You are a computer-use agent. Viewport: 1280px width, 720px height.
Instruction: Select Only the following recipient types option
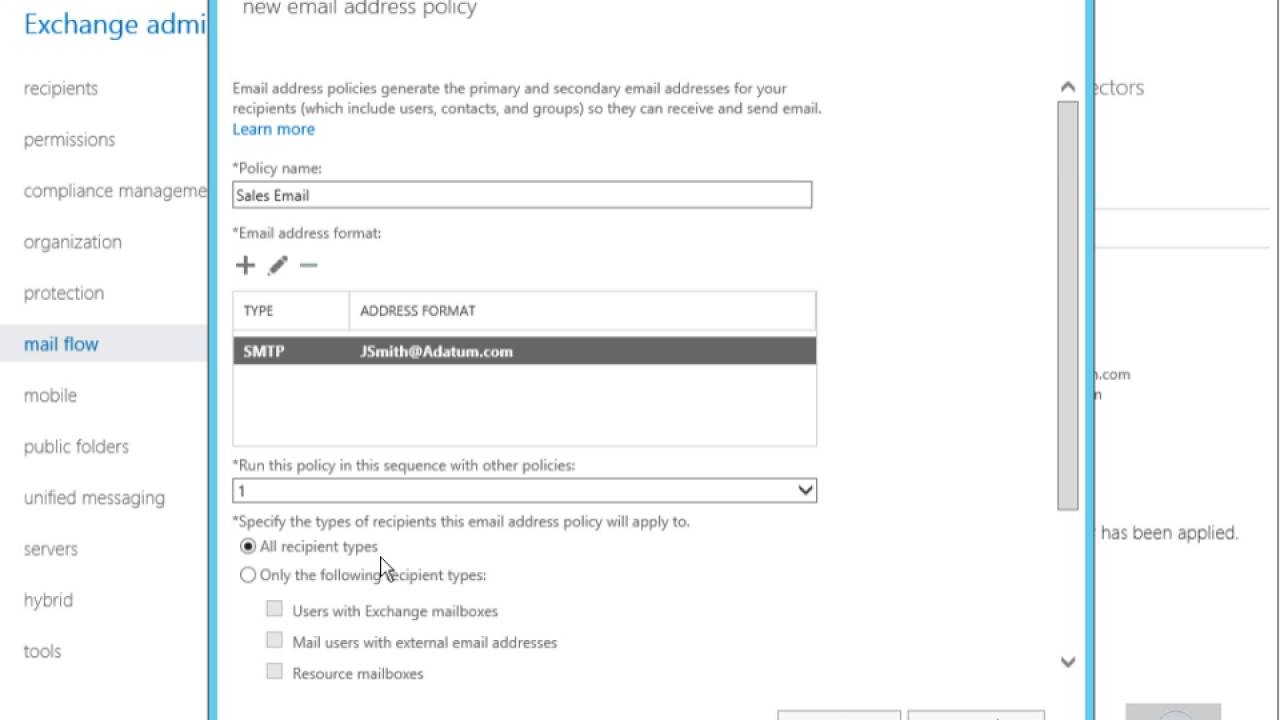[x=248, y=575]
